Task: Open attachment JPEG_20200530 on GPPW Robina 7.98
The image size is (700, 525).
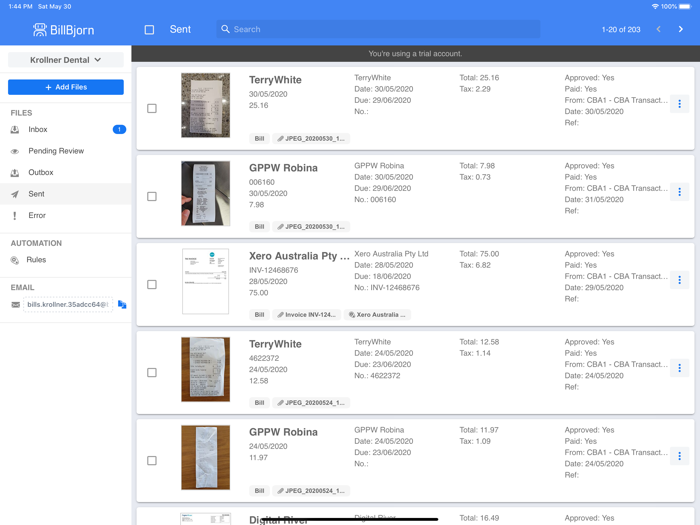Action: (x=311, y=226)
